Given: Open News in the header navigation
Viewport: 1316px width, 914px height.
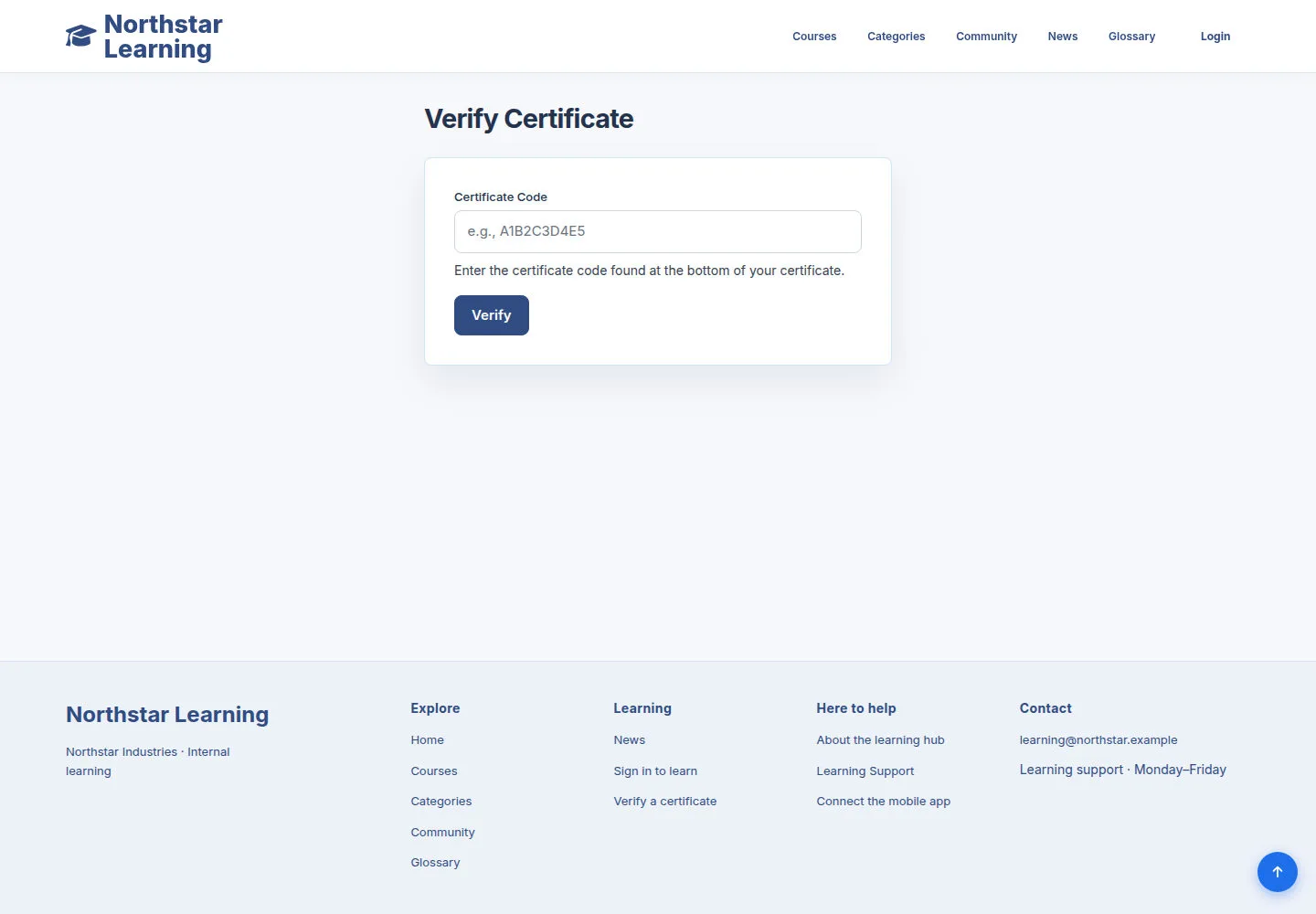Looking at the screenshot, I should (1063, 37).
